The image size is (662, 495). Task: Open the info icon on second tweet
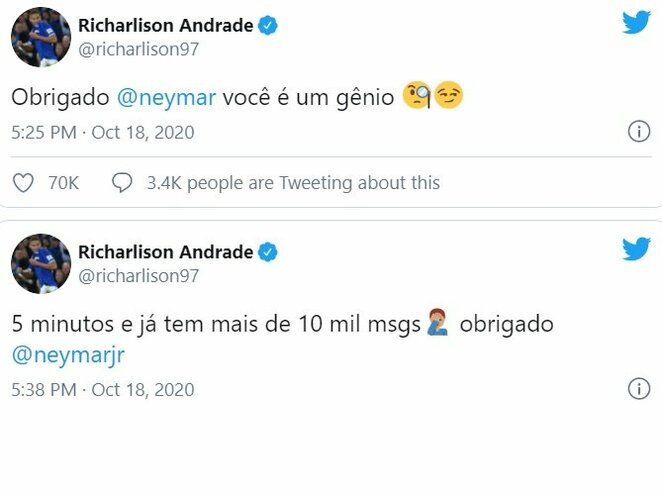[638, 388]
